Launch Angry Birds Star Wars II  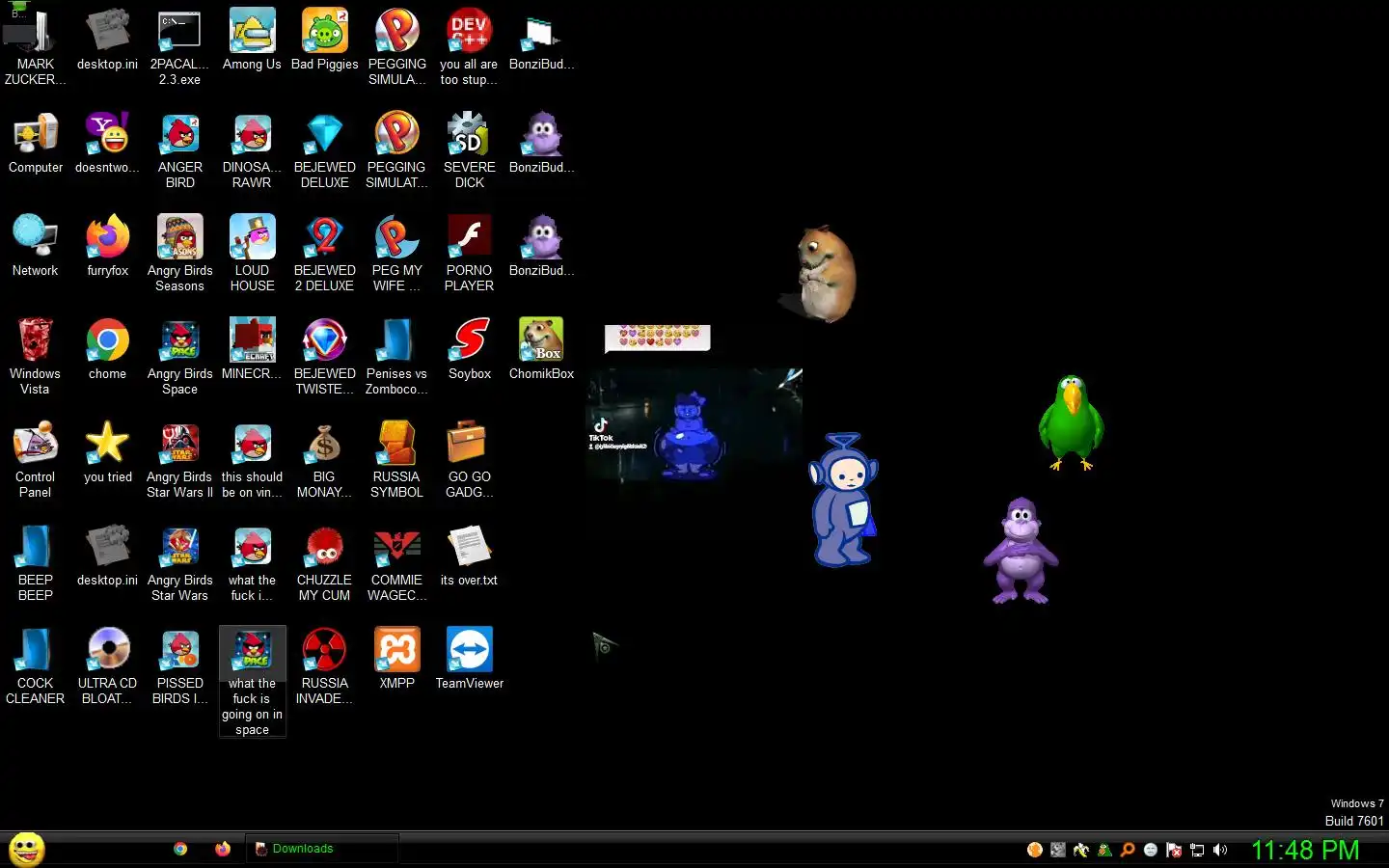click(x=179, y=460)
